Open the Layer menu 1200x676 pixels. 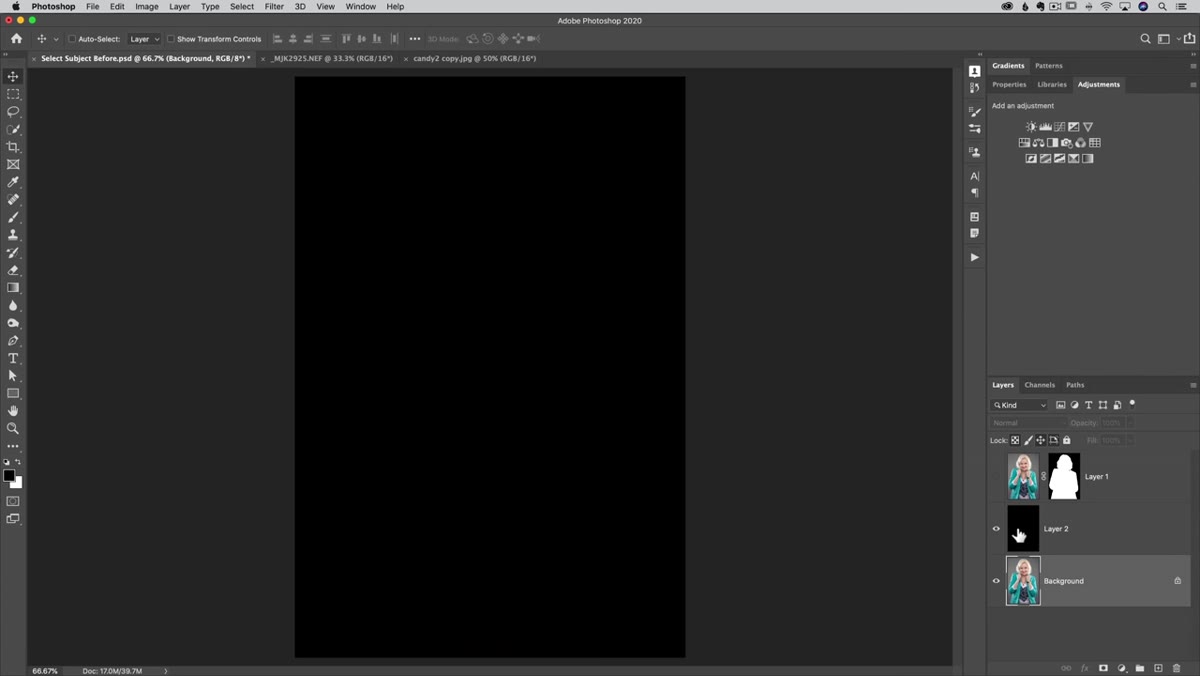point(179,7)
